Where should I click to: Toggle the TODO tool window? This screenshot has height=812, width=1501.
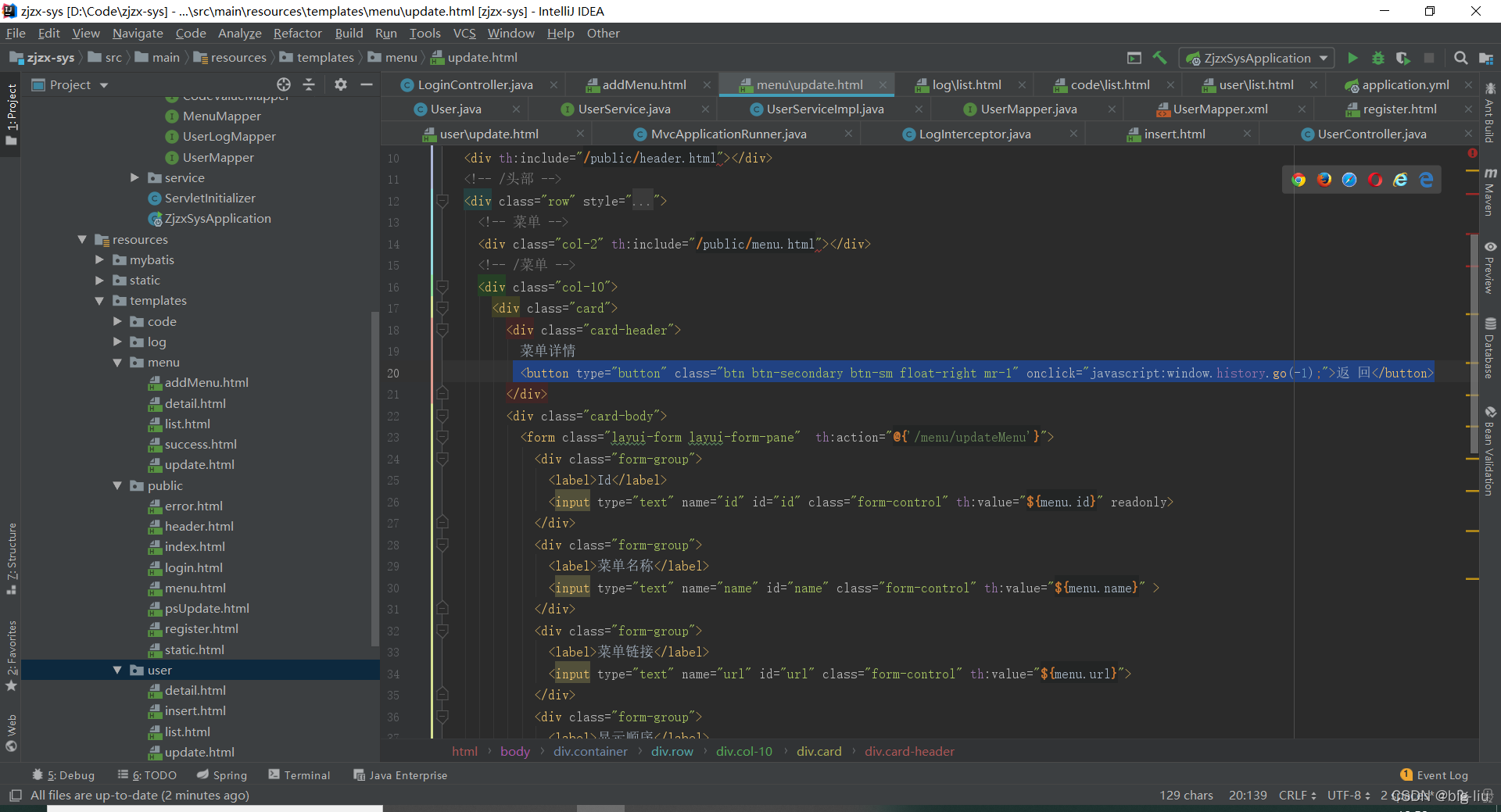point(147,775)
